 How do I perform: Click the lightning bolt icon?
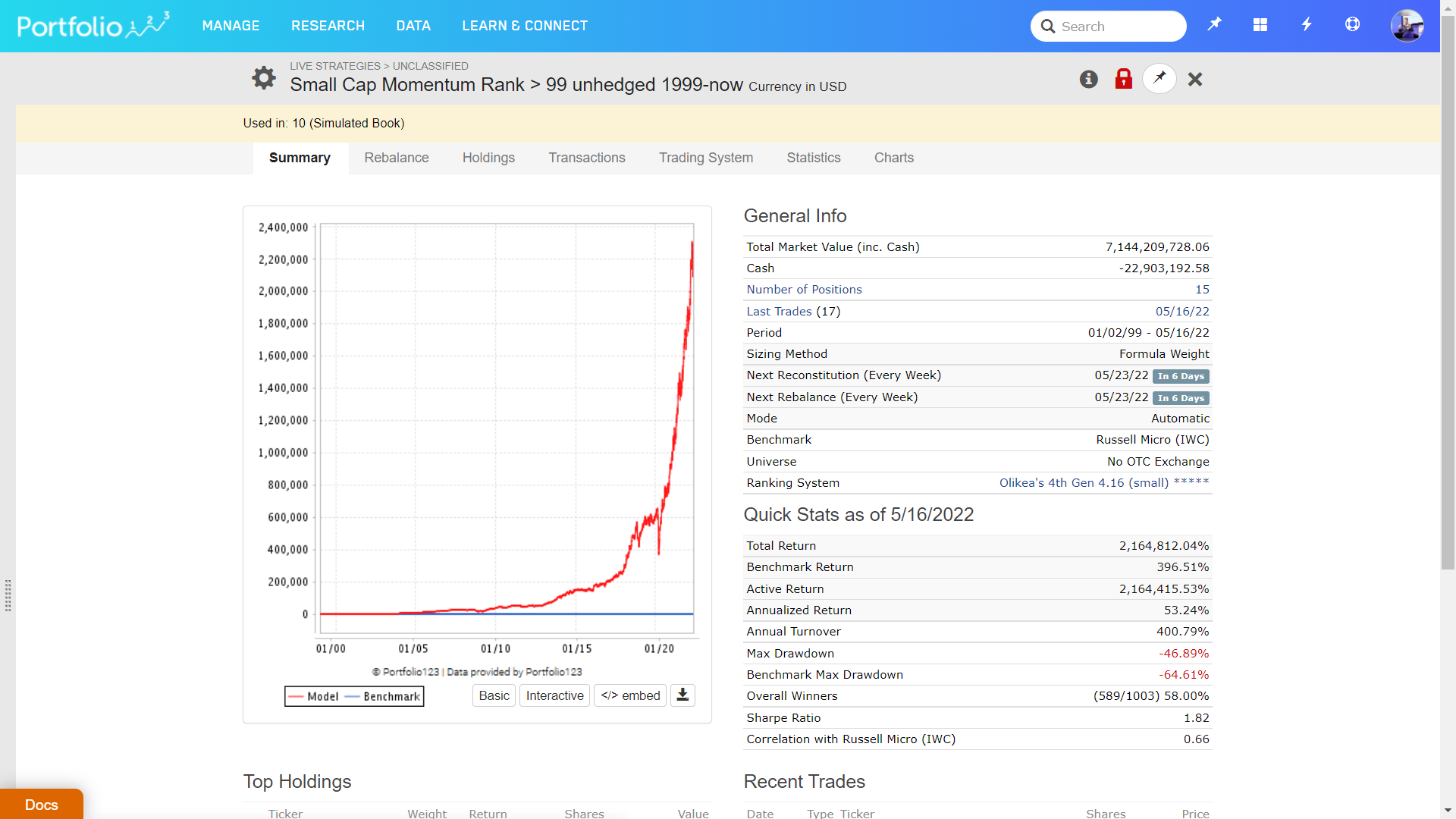[x=1306, y=25]
